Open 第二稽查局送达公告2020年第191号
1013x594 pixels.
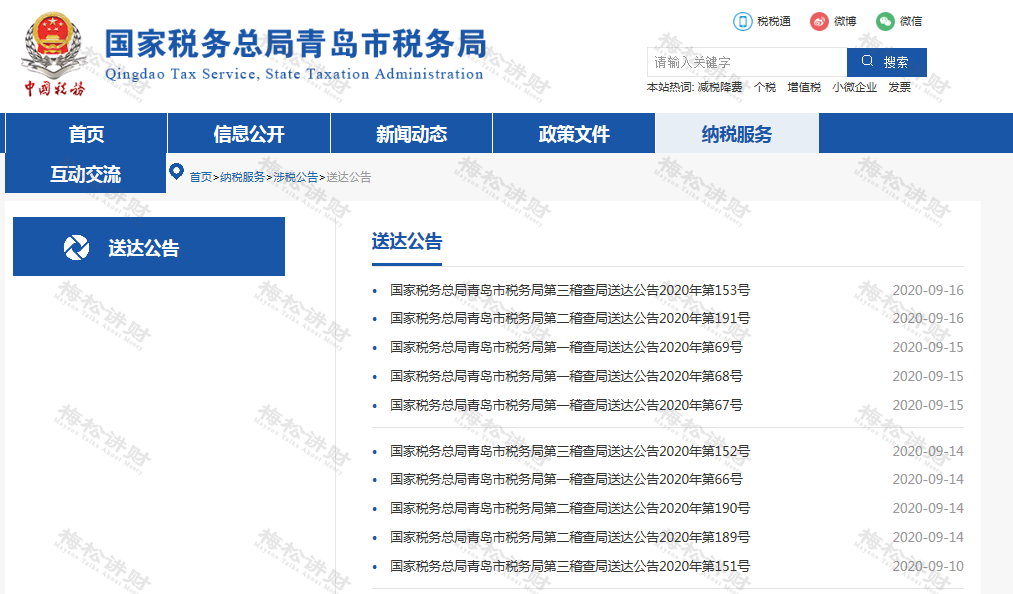[570, 318]
